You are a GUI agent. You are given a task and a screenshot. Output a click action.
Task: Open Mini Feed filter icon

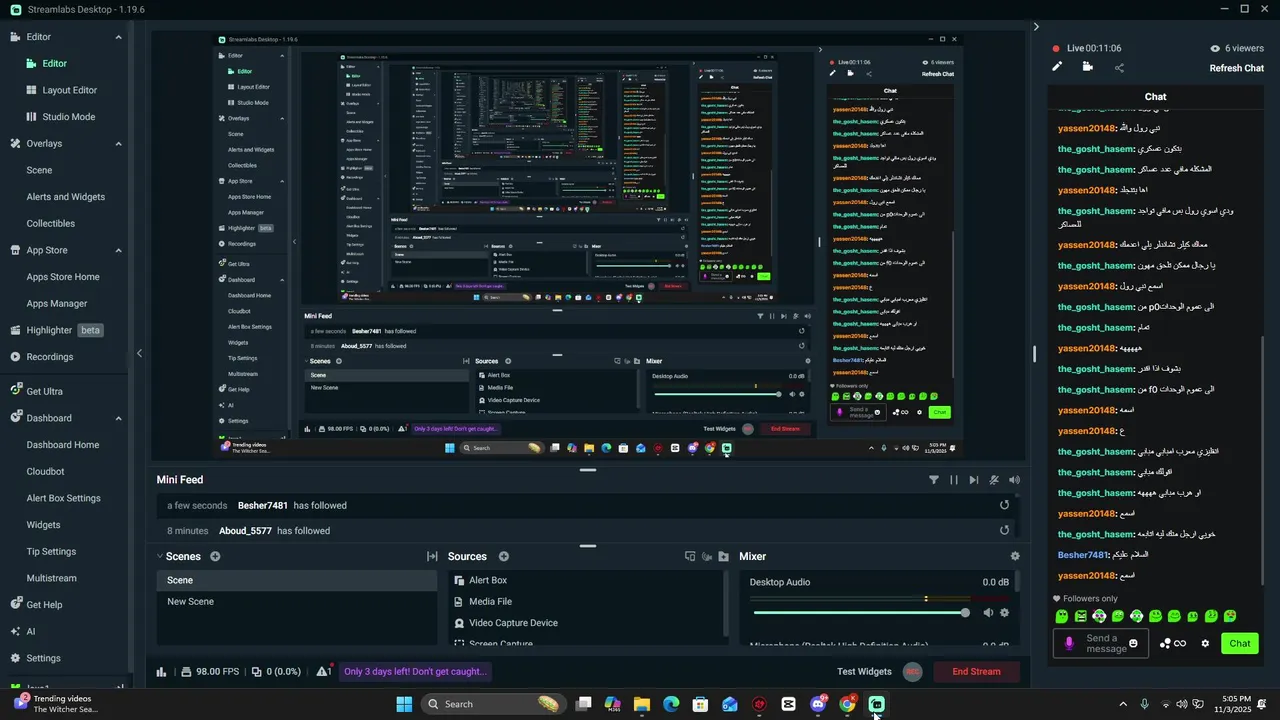[x=934, y=480]
